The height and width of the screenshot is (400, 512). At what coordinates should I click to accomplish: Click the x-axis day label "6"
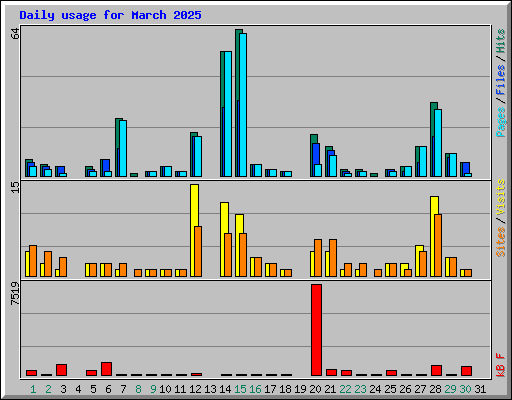(108, 389)
